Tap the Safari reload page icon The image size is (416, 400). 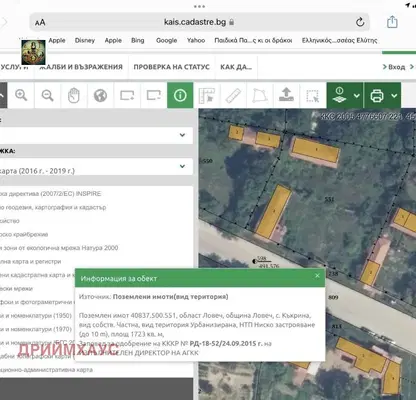coord(360,22)
